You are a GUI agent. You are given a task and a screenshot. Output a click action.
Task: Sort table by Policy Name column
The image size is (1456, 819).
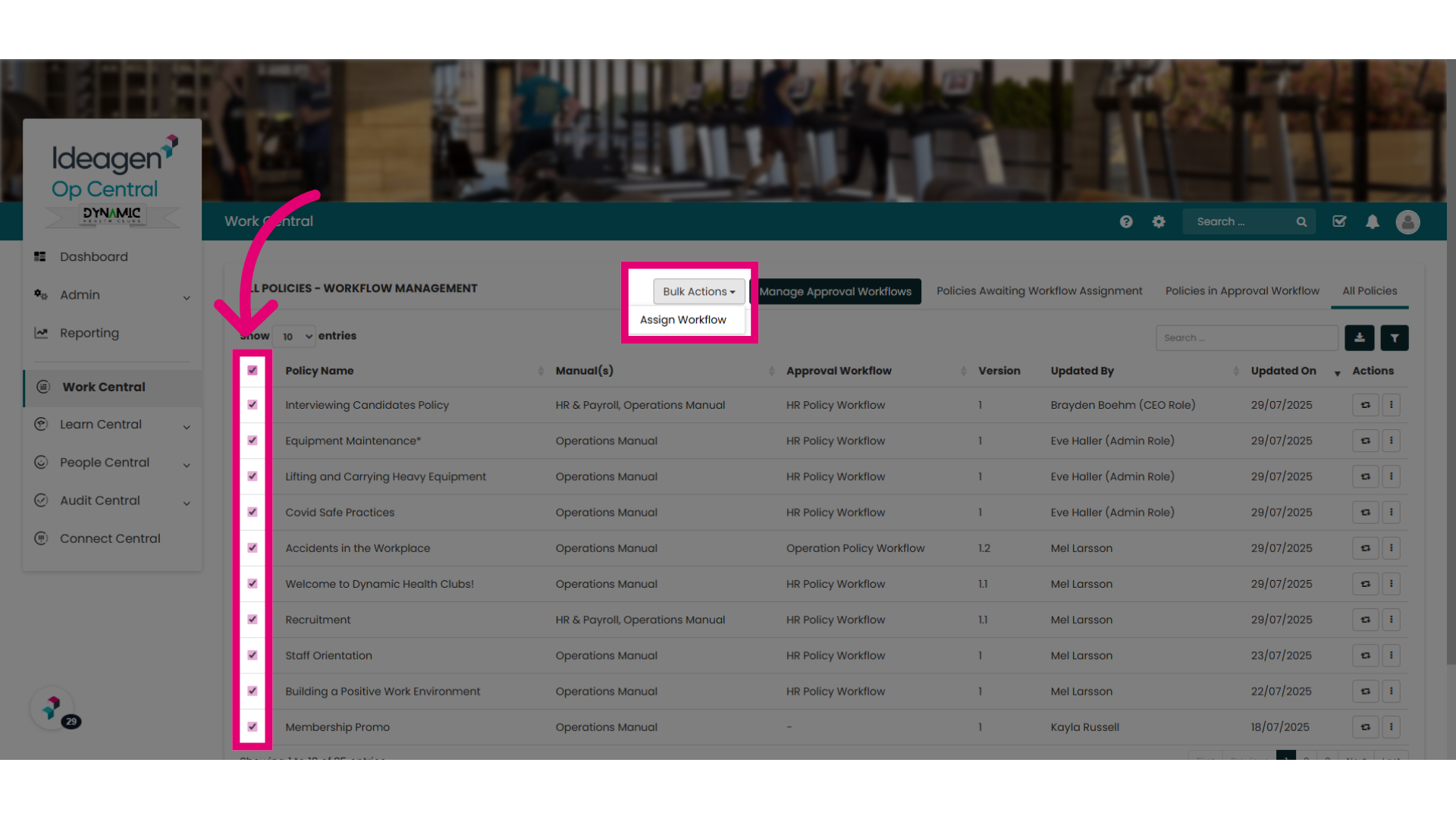point(319,371)
